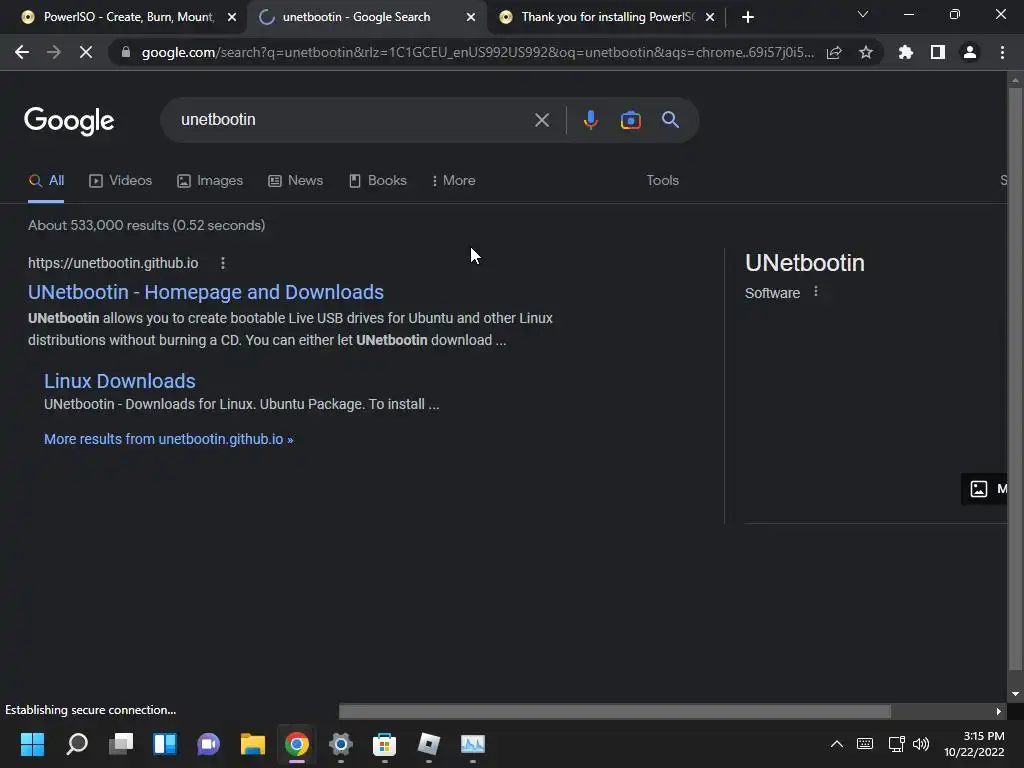Screen dimensions: 1024x768
Task: Open the search Tools options
Action: tap(662, 180)
